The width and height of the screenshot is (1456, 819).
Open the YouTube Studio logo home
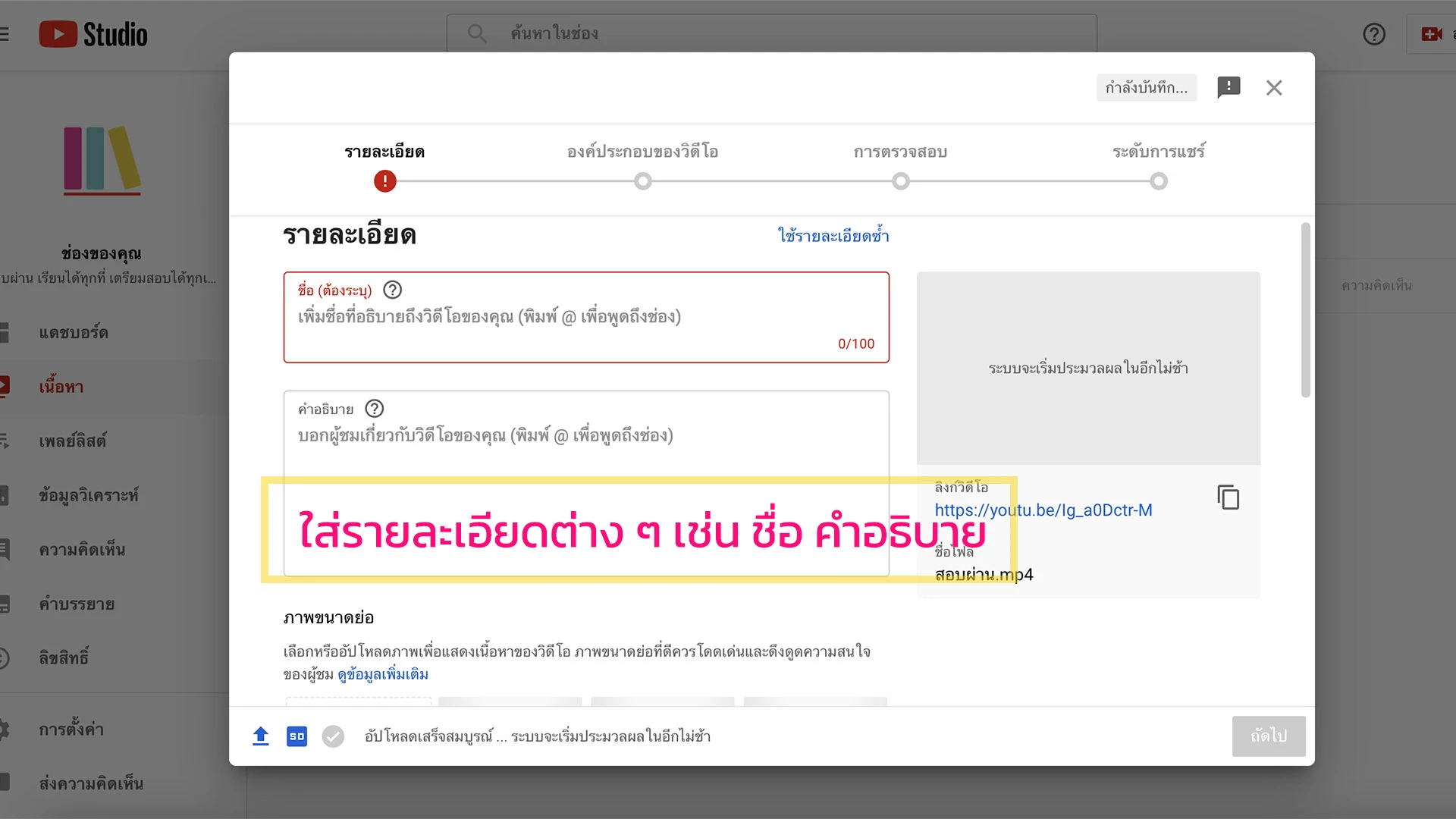93,34
